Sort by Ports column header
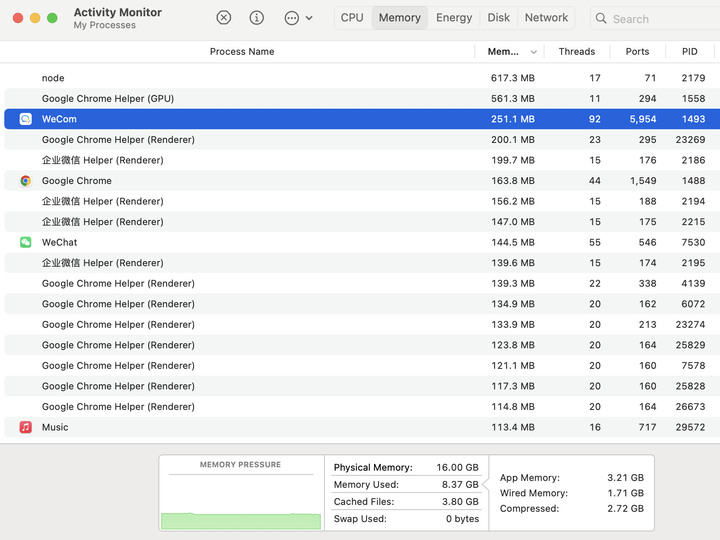The width and height of the screenshot is (720, 540). 637,51
